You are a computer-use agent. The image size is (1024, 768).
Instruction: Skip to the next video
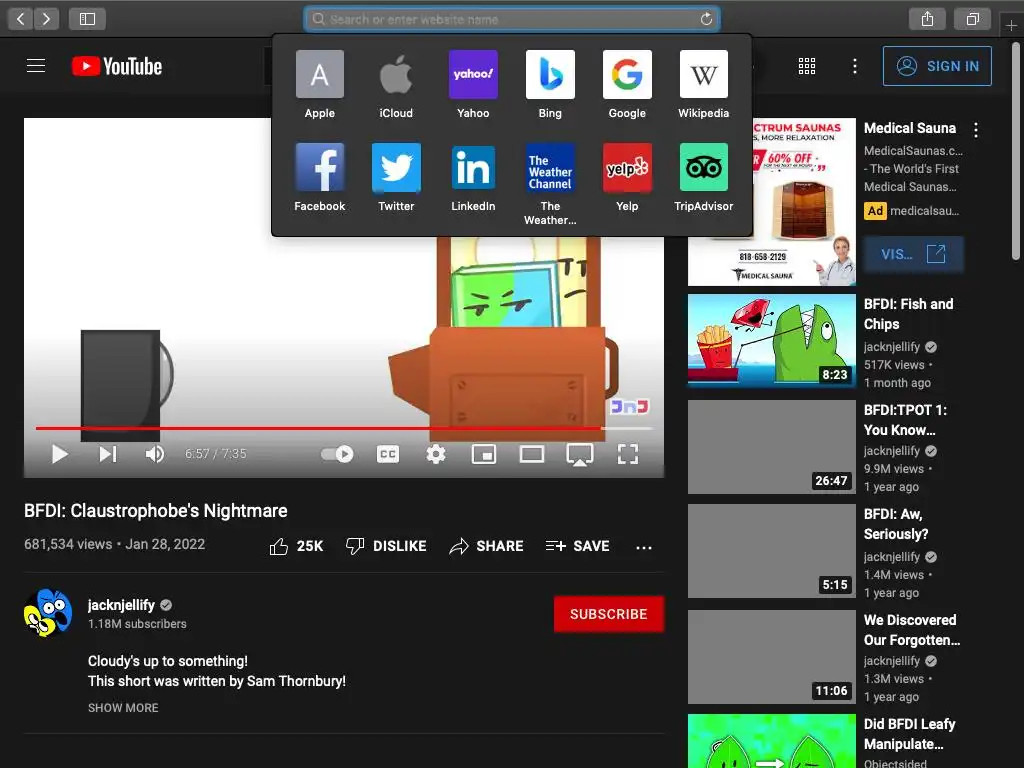(108, 454)
